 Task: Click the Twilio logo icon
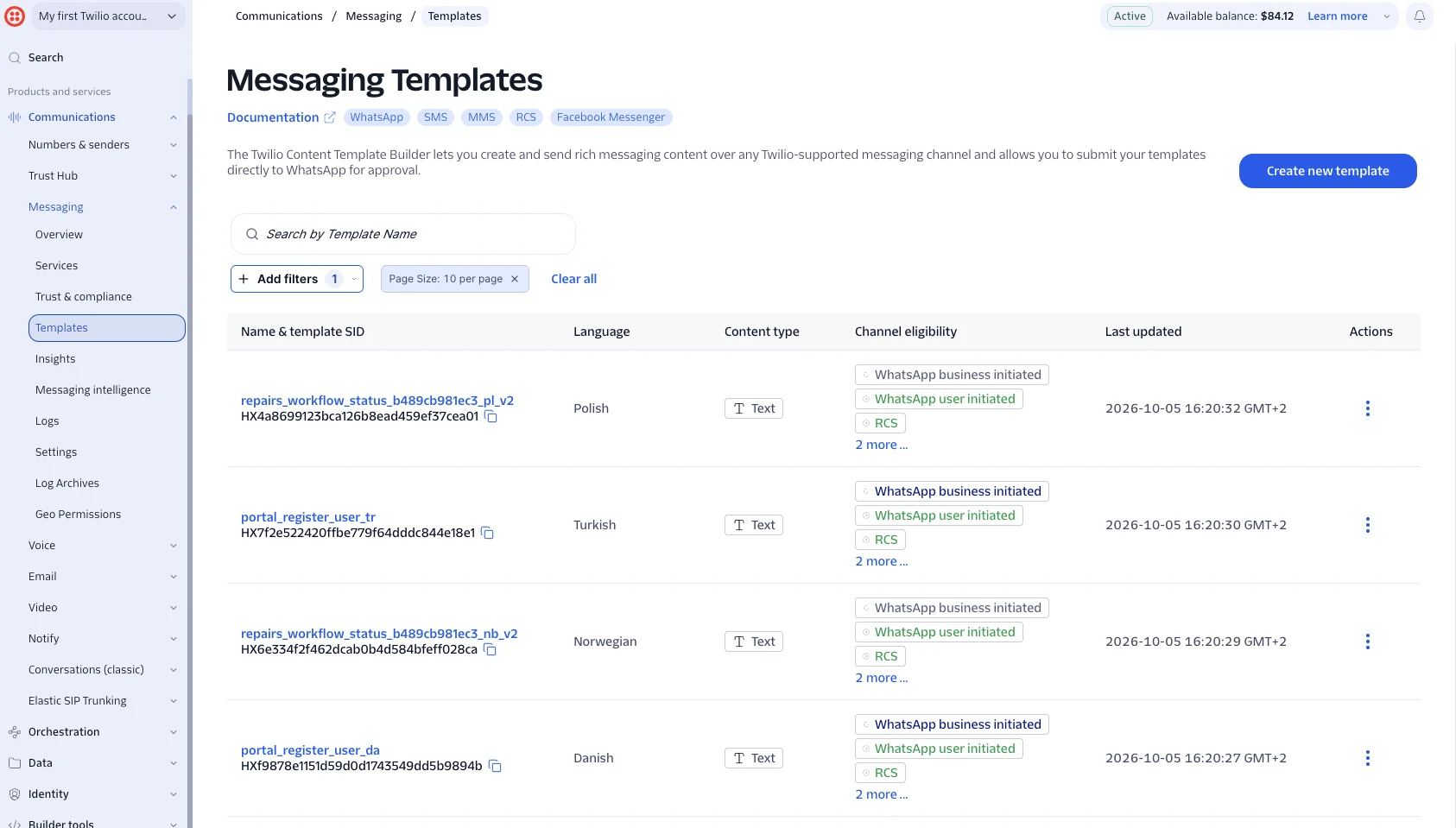coord(15,16)
